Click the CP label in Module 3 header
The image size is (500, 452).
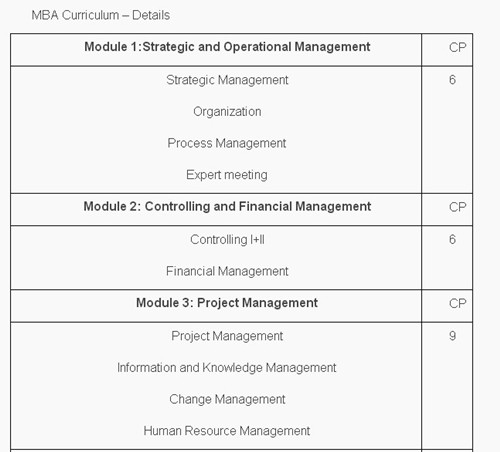[457, 303]
